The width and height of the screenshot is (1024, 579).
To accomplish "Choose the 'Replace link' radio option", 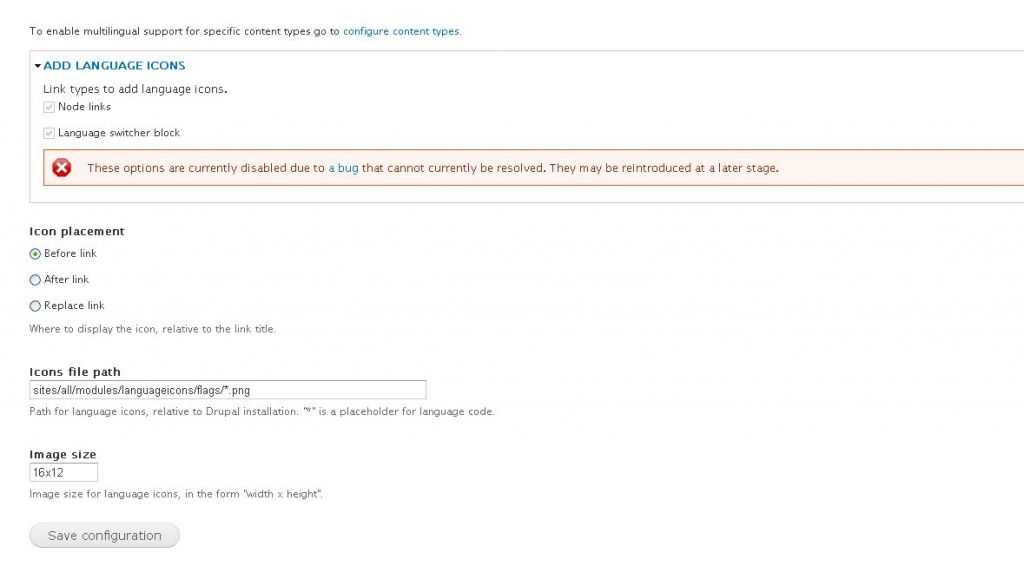I will [x=36, y=306].
